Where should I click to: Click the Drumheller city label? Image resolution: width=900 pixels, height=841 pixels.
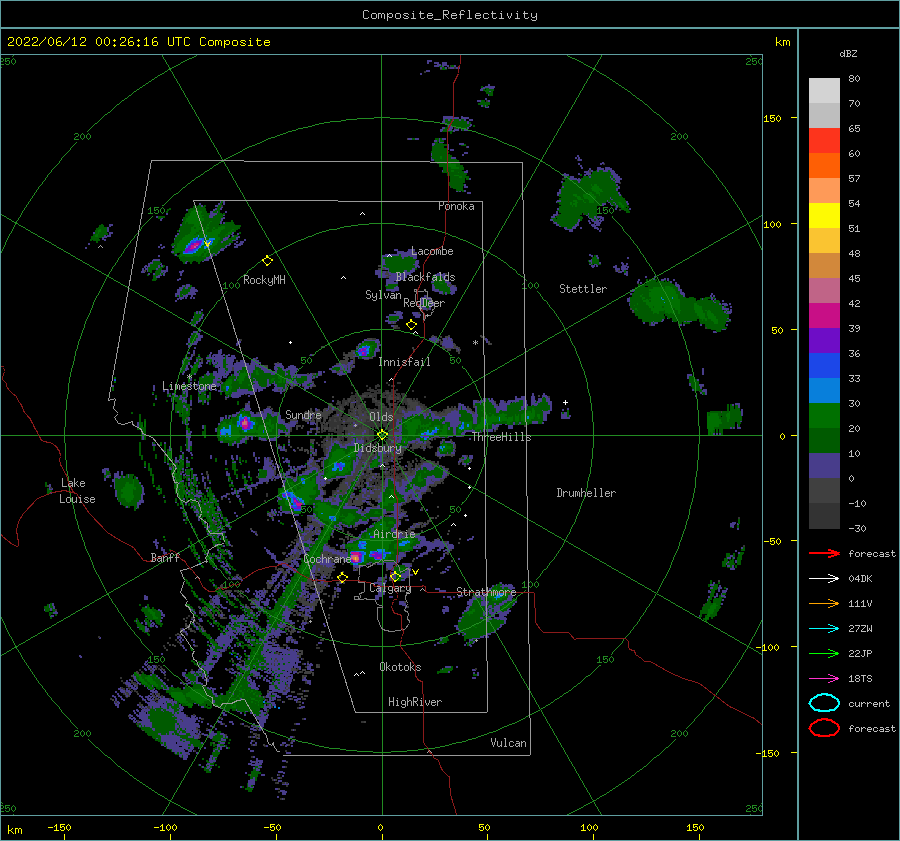[586, 493]
